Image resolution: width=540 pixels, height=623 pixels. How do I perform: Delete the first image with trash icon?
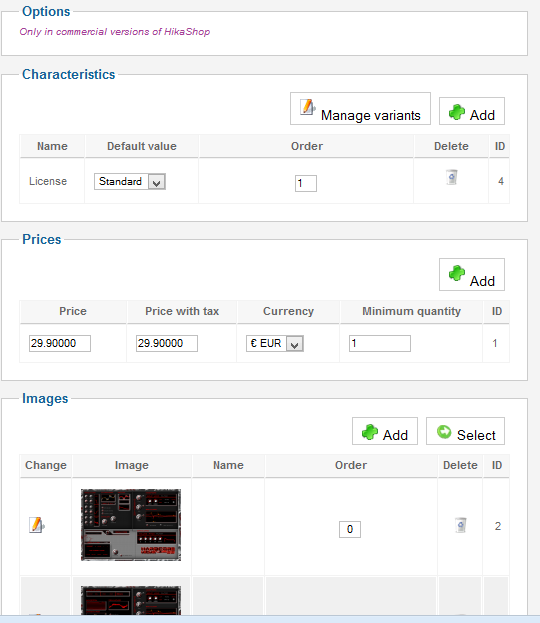[461, 525]
